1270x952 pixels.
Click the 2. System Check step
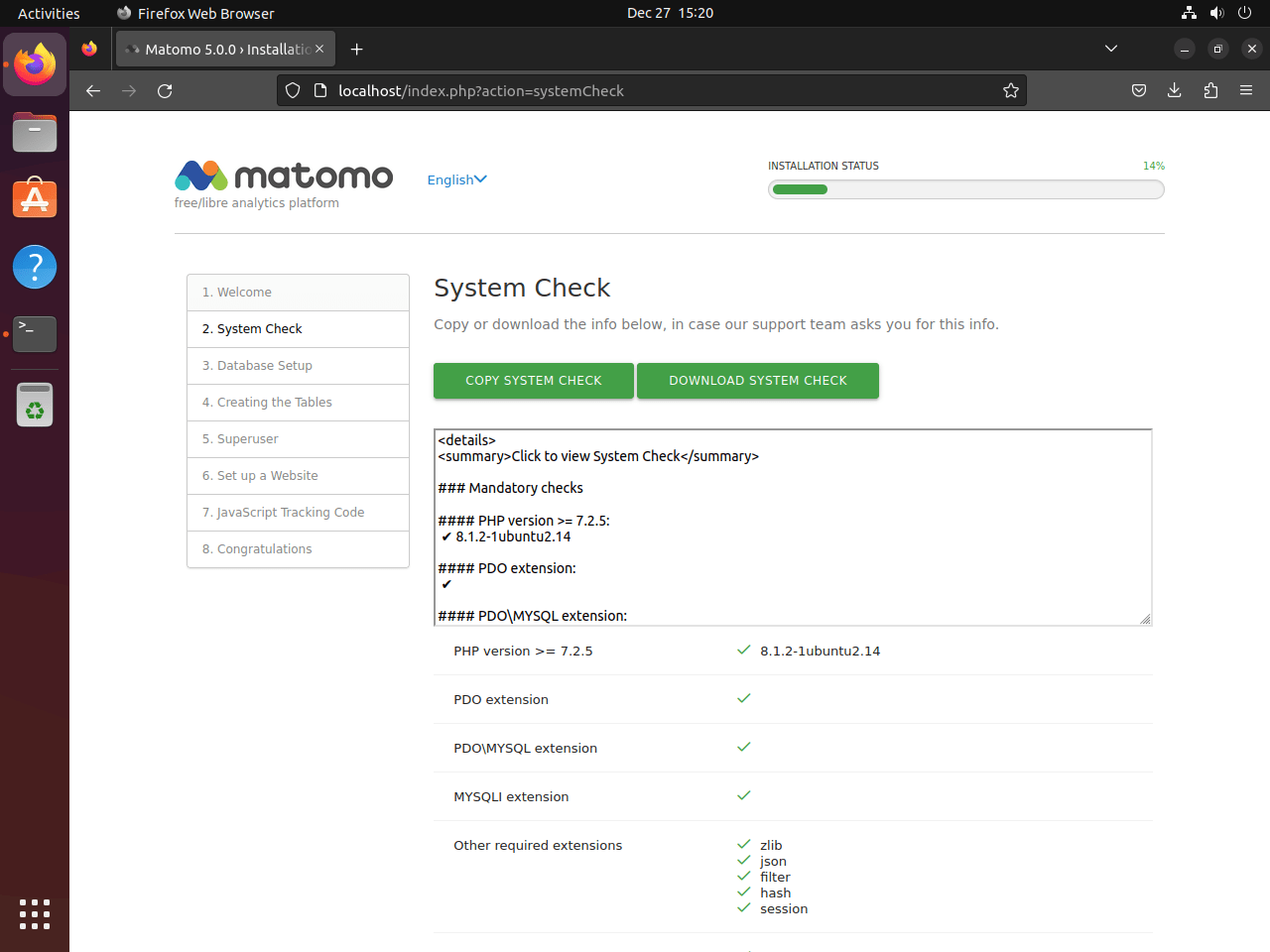point(298,329)
